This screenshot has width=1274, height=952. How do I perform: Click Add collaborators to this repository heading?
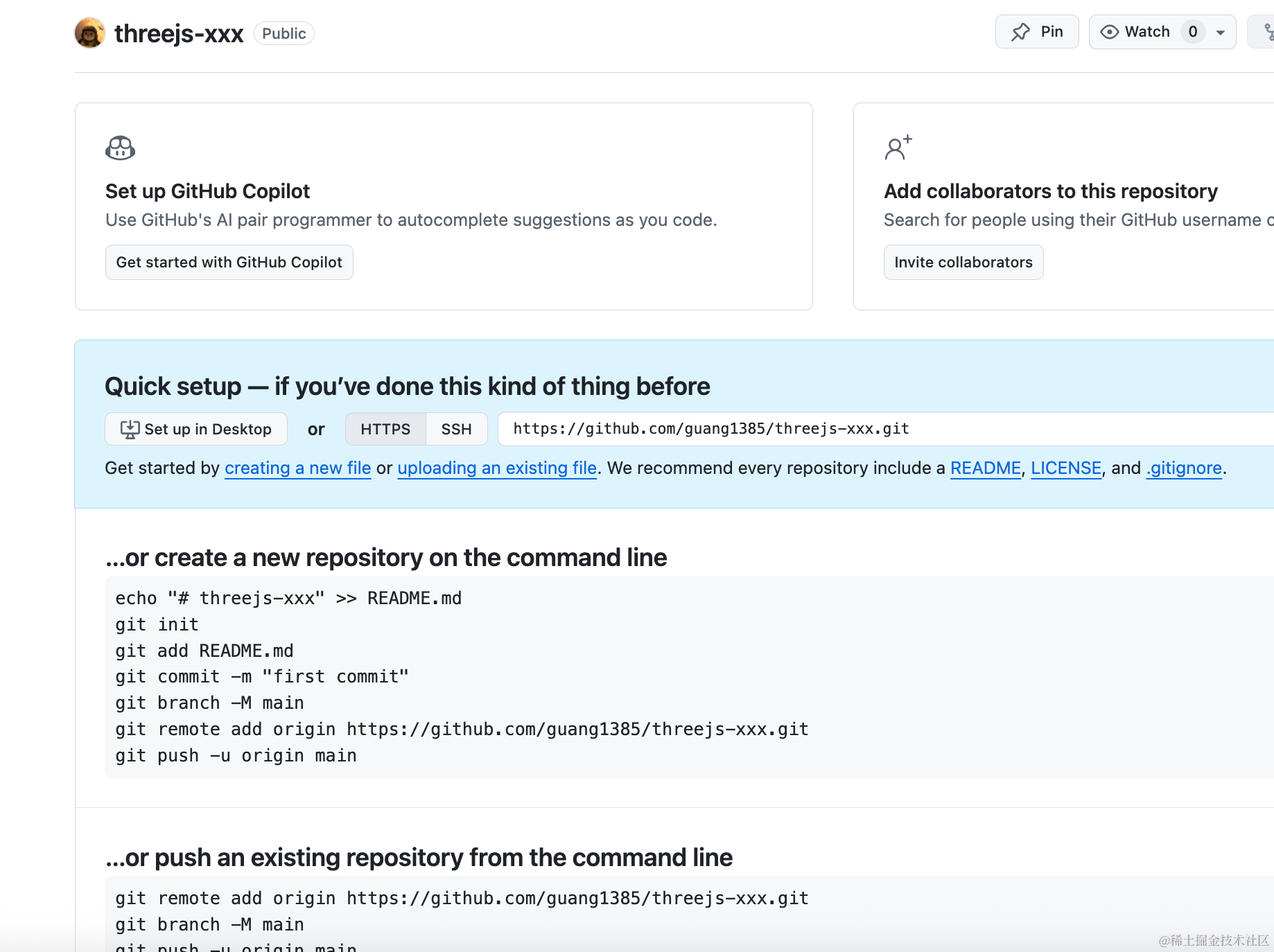1051,191
